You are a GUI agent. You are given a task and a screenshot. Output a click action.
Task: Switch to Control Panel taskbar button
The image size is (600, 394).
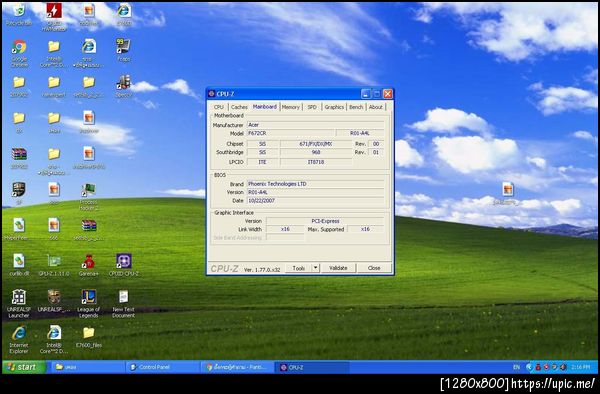[x=163, y=367]
